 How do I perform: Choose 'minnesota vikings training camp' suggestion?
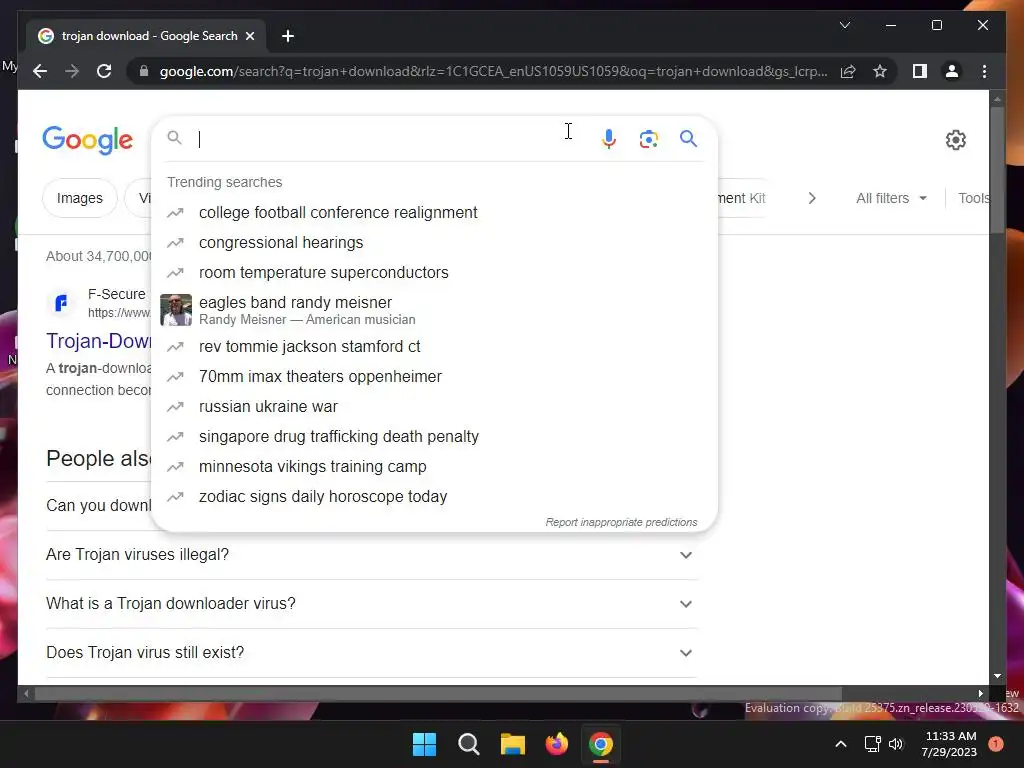(x=434, y=466)
